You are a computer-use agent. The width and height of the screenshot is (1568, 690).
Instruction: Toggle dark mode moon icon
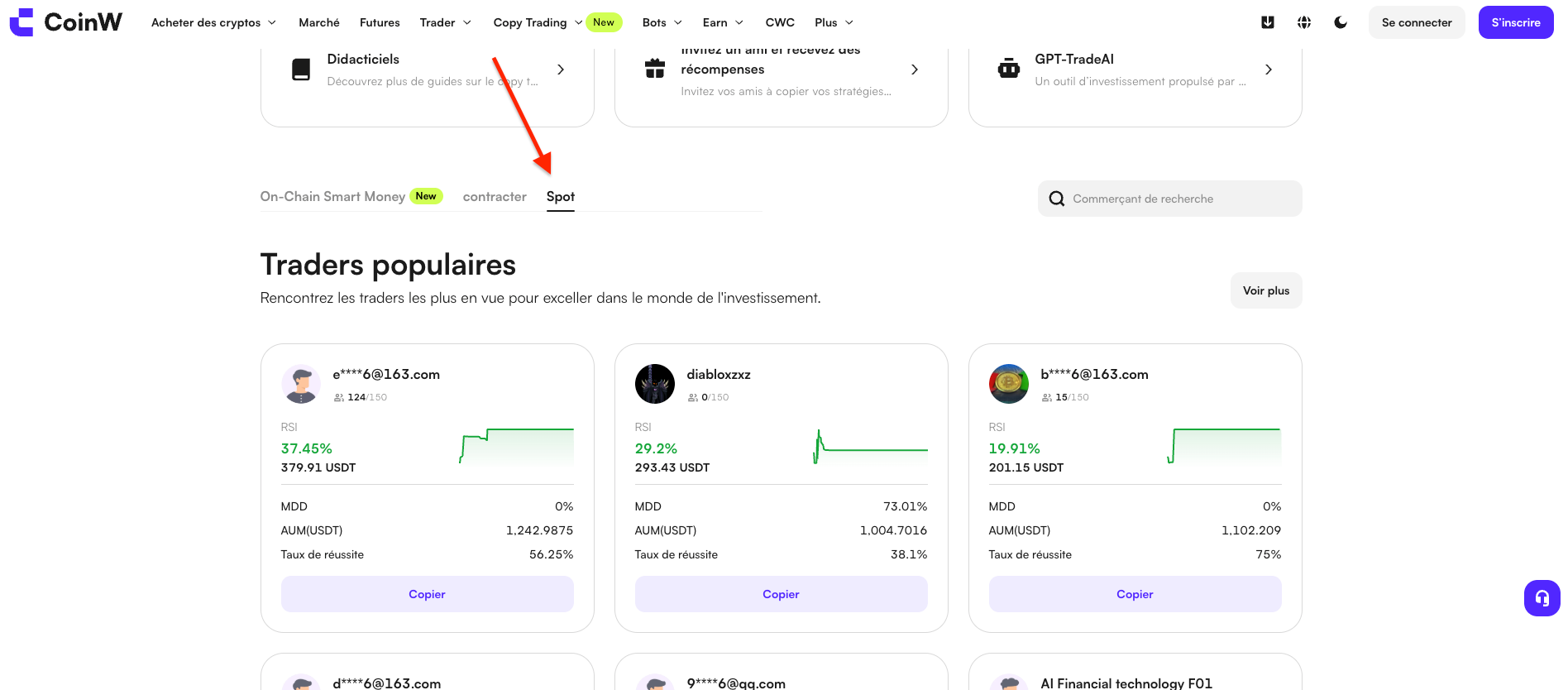(x=1341, y=22)
